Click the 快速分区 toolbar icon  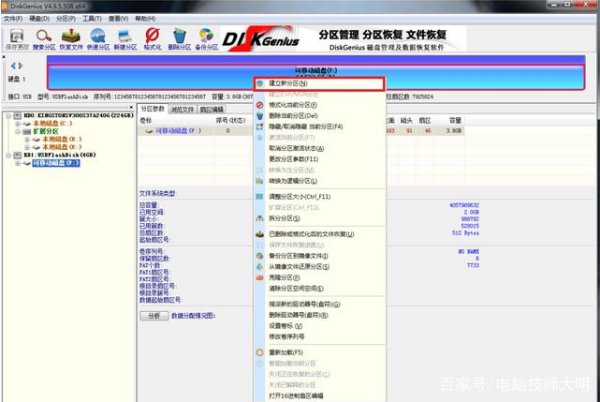pyautogui.click(x=98, y=39)
